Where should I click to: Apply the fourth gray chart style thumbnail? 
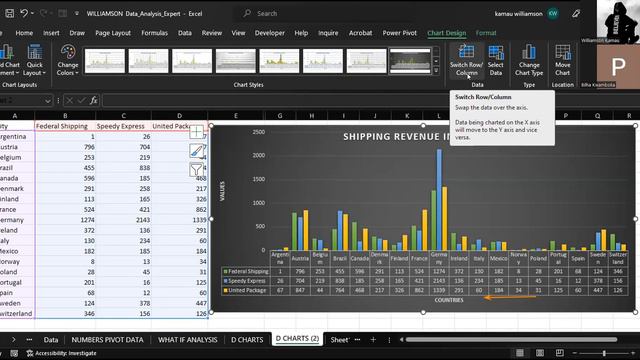[x=236, y=61]
